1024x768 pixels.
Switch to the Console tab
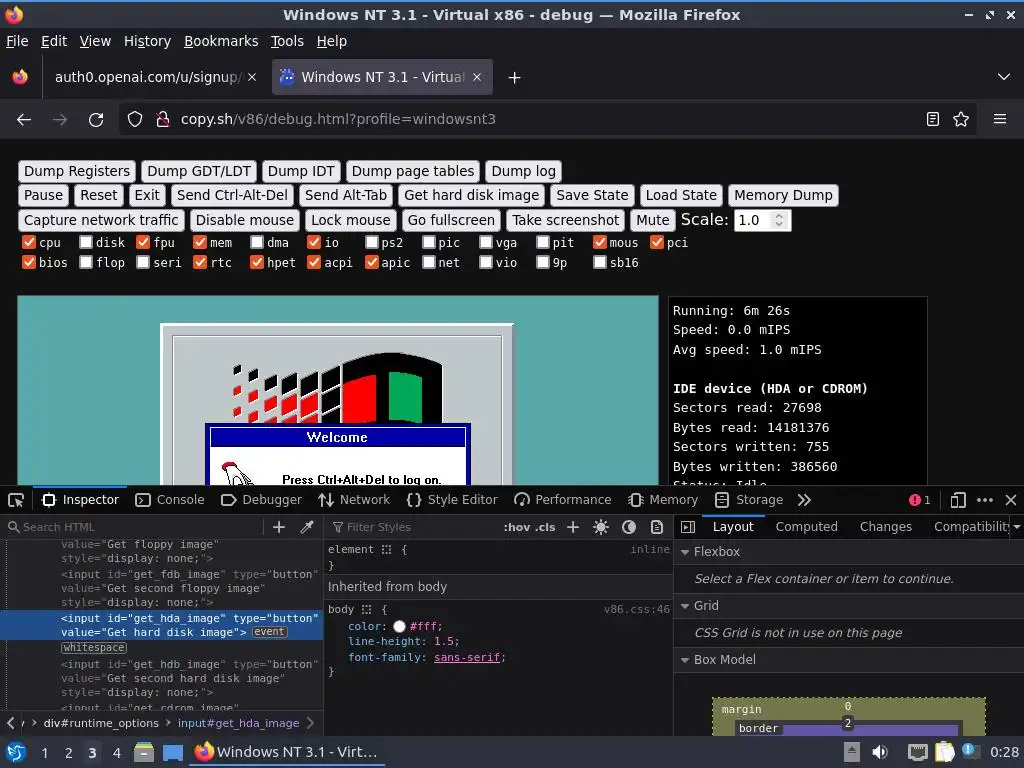tap(170, 500)
